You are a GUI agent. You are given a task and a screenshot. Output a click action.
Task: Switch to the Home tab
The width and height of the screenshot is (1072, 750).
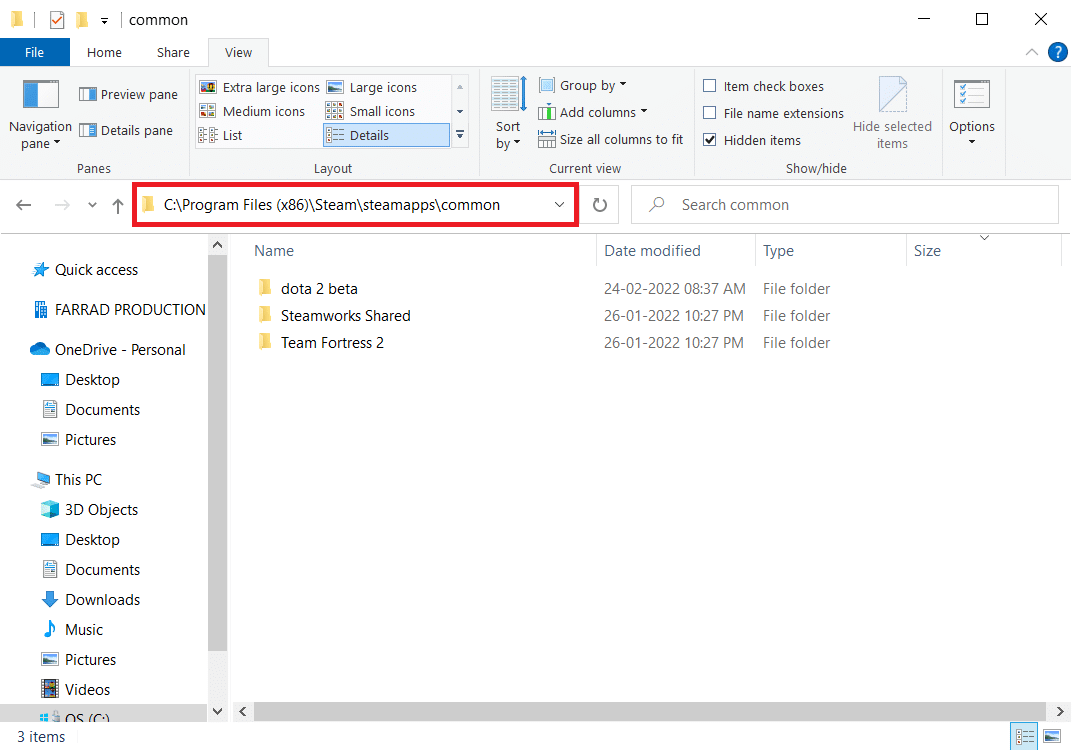104,52
